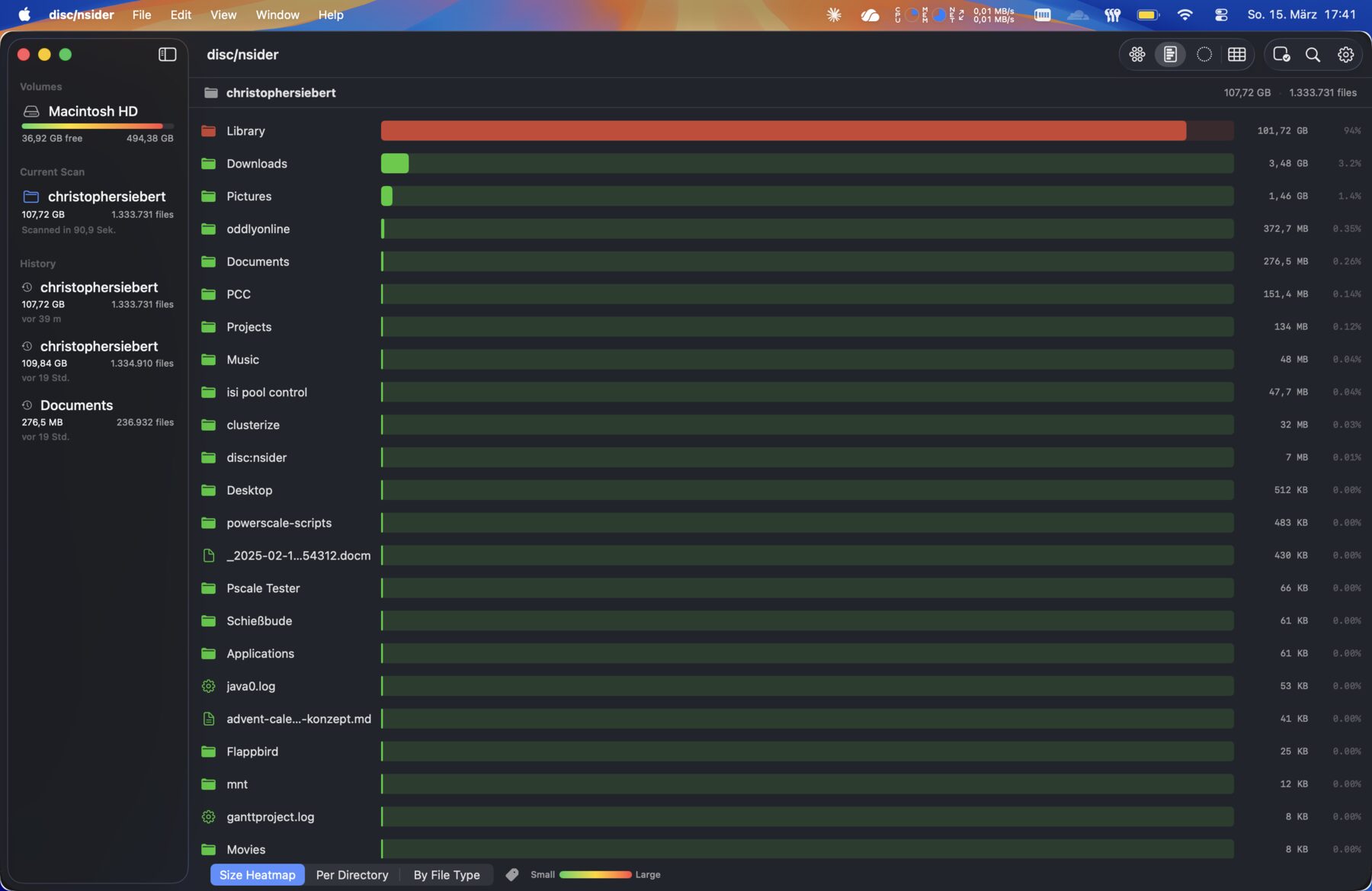Click the green Downloads size bar
Screen dimensions: 1372x891
[x=395, y=164]
